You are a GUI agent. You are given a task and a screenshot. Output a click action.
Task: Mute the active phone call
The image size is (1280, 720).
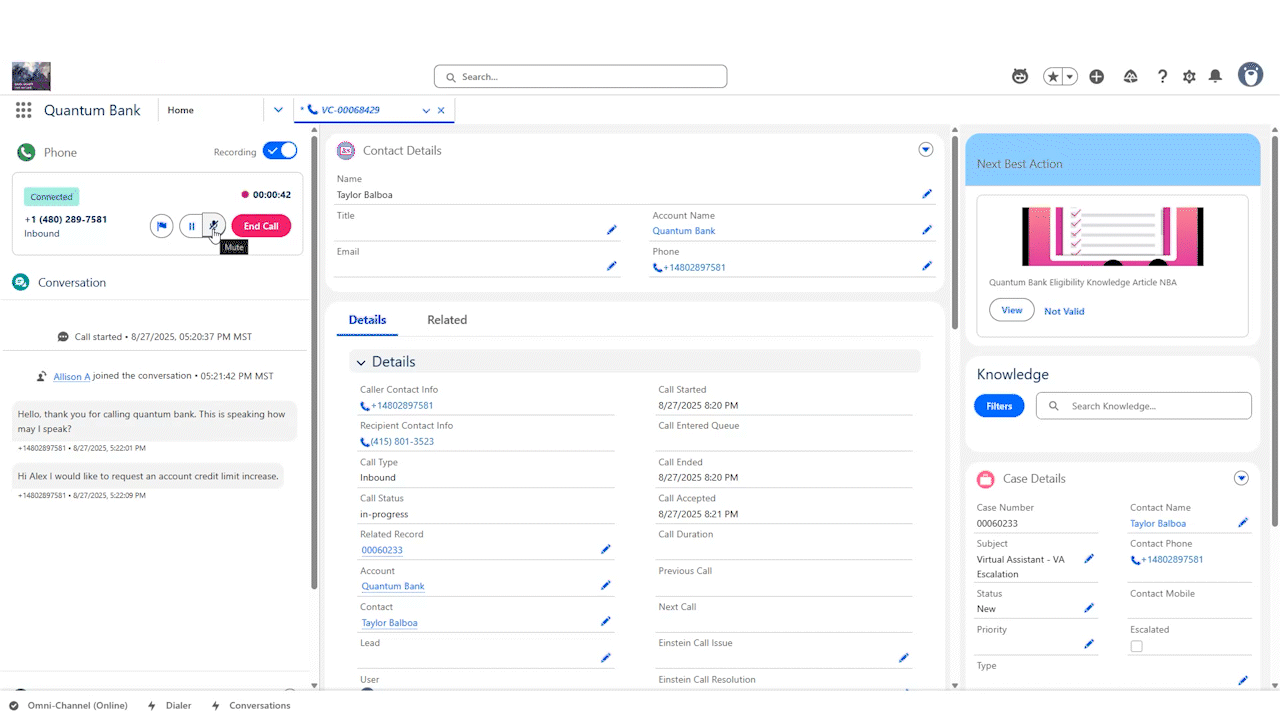pos(214,226)
